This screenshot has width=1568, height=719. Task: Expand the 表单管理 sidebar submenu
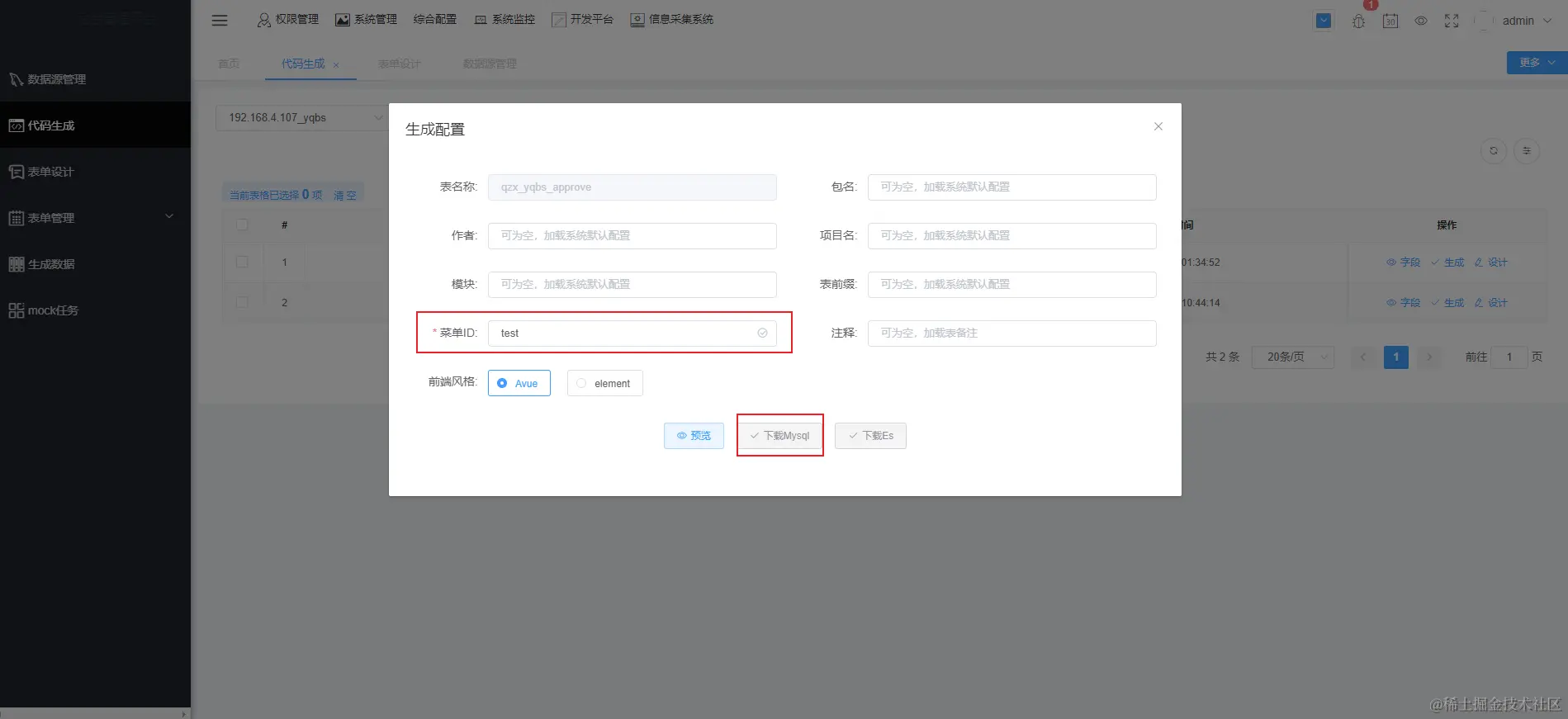pos(95,218)
